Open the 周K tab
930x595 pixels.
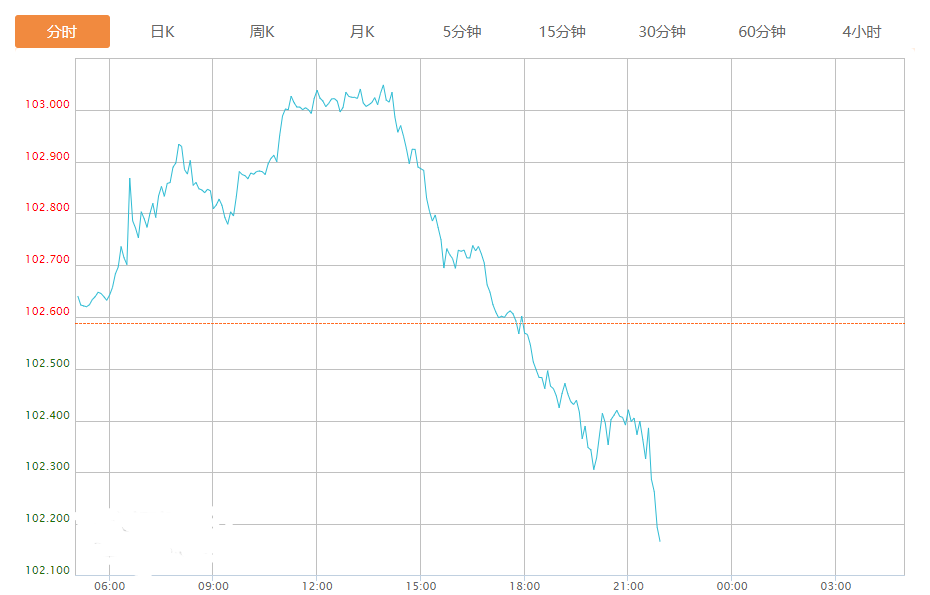pyautogui.click(x=262, y=32)
